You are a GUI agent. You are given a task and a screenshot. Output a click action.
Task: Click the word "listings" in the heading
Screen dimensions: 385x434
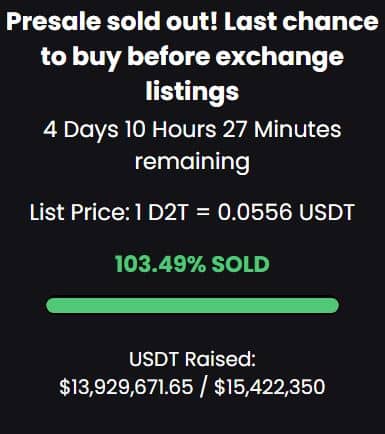pos(192,92)
